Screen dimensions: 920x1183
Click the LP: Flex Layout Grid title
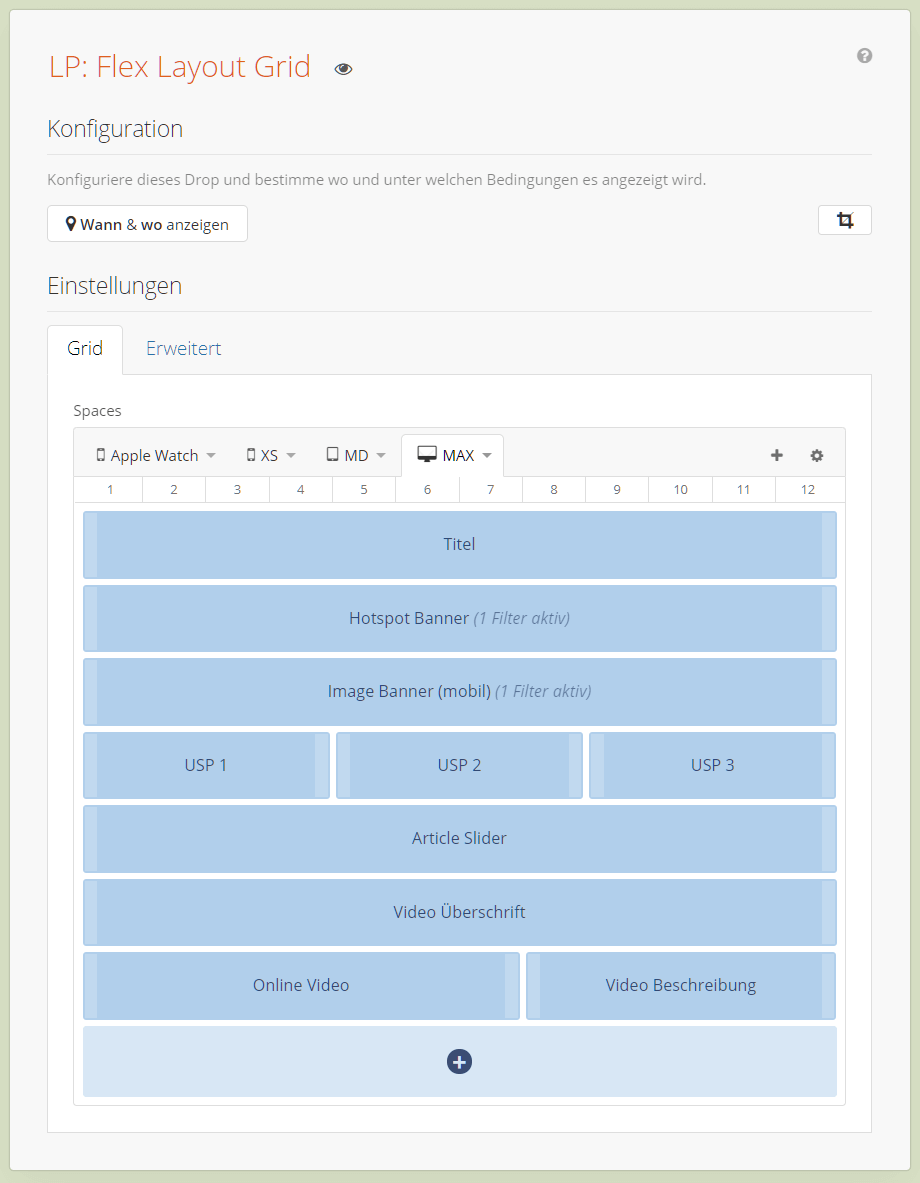[180, 66]
